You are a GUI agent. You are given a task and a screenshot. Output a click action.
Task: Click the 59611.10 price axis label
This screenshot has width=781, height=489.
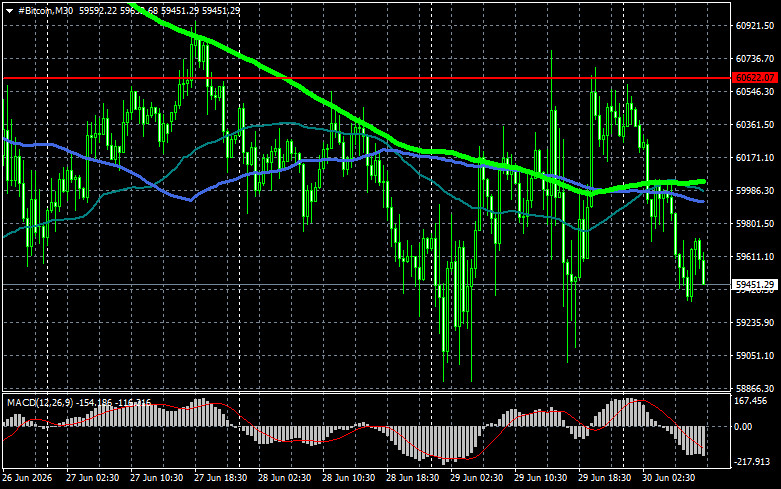click(755, 256)
